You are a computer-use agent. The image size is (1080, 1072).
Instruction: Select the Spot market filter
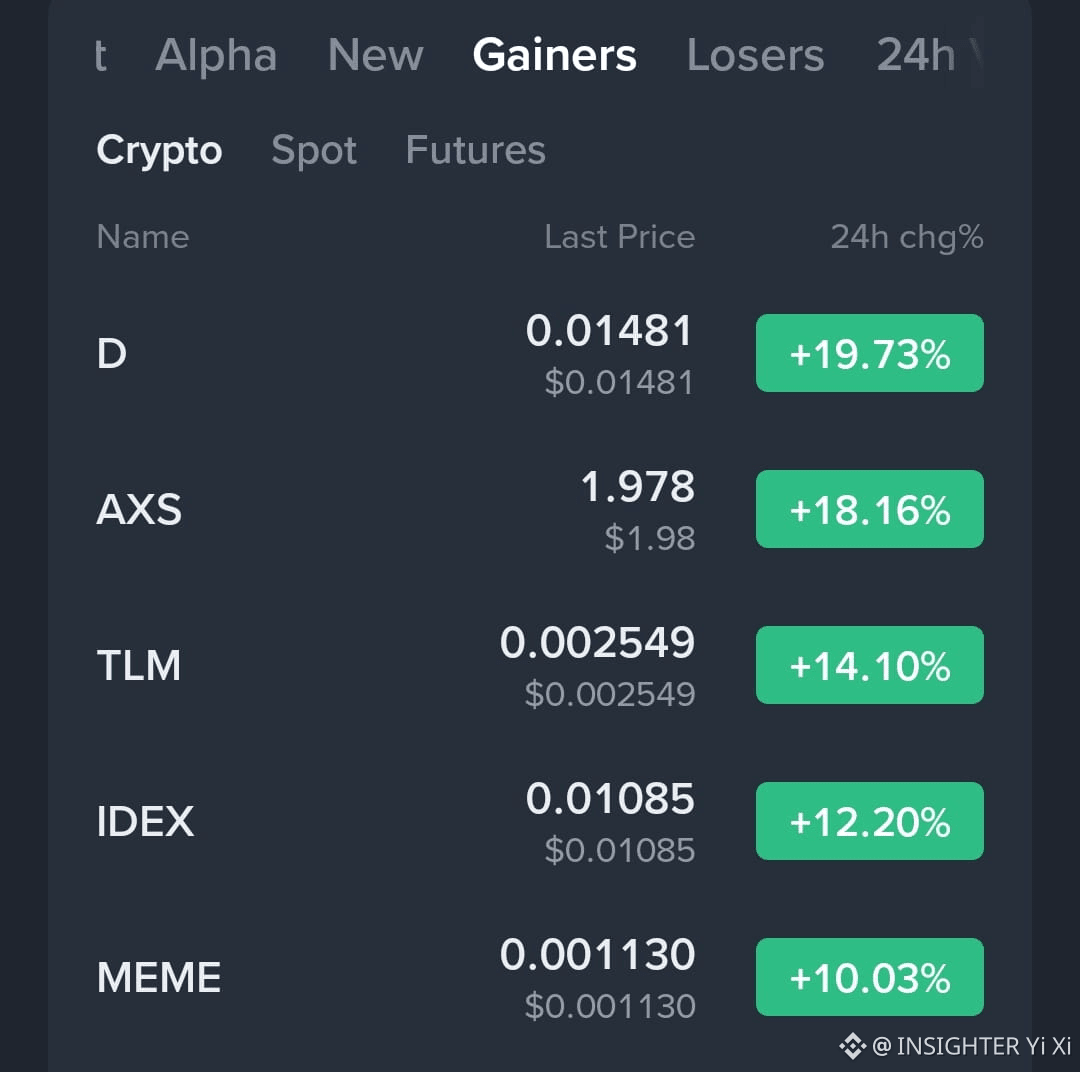pos(314,150)
